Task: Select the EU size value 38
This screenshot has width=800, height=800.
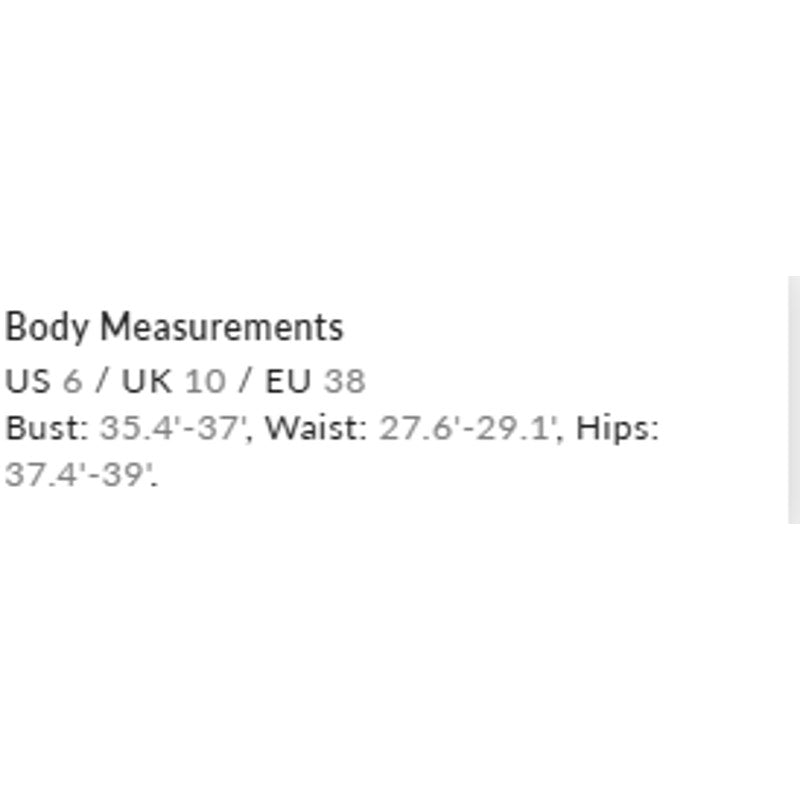Action: tap(344, 381)
